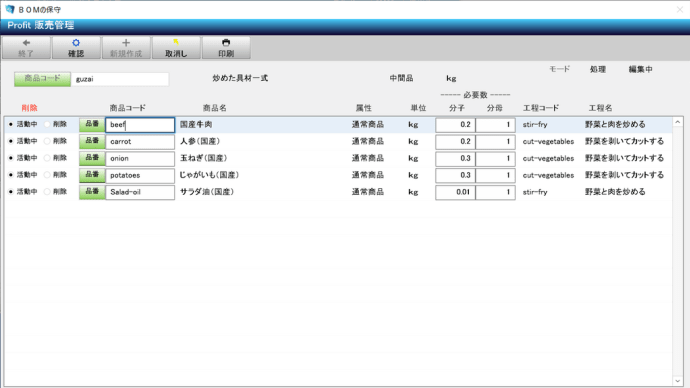Click the 編集中 mode status text
This screenshot has height=388, width=690.
pyautogui.click(x=640, y=69)
